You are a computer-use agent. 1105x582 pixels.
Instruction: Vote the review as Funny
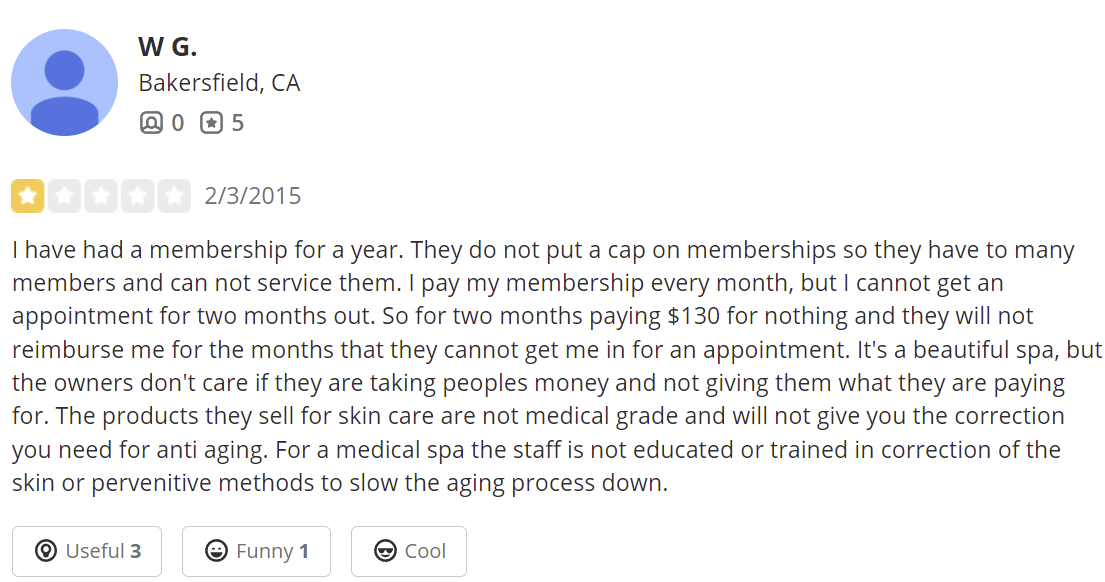pyautogui.click(x=256, y=551)
